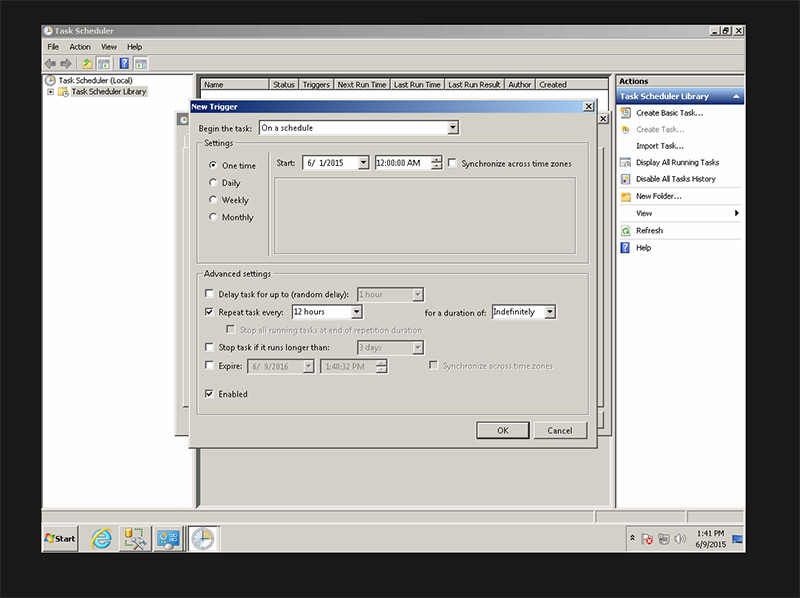Close the New Trigger dialog
Viewport: 800px width, 598px height.
[588, 106]
